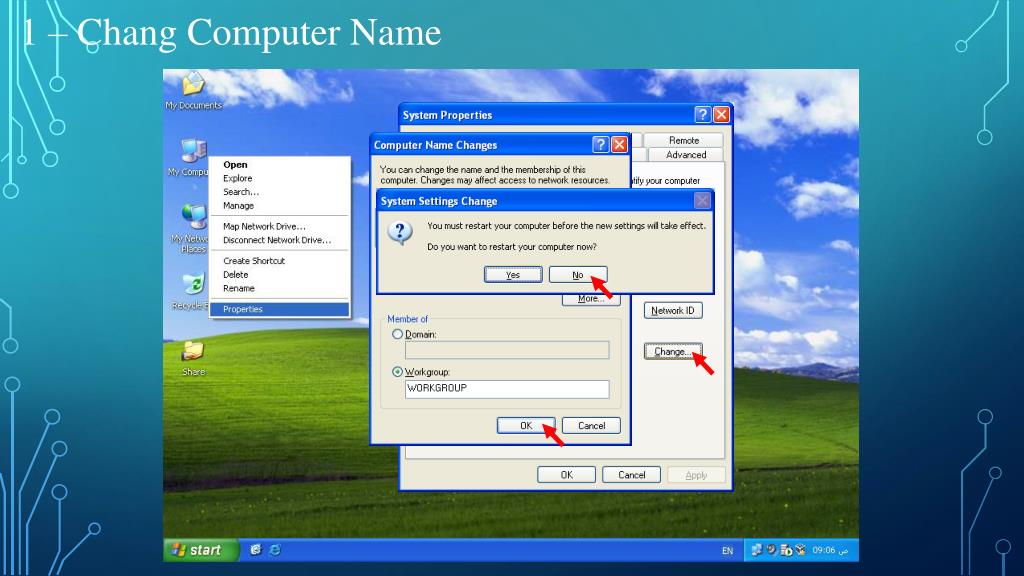Image resolution: width=1024 pixels, height=576 pixels.
Task: Click No in System Settings Change
Action: (x=578, y=275)
